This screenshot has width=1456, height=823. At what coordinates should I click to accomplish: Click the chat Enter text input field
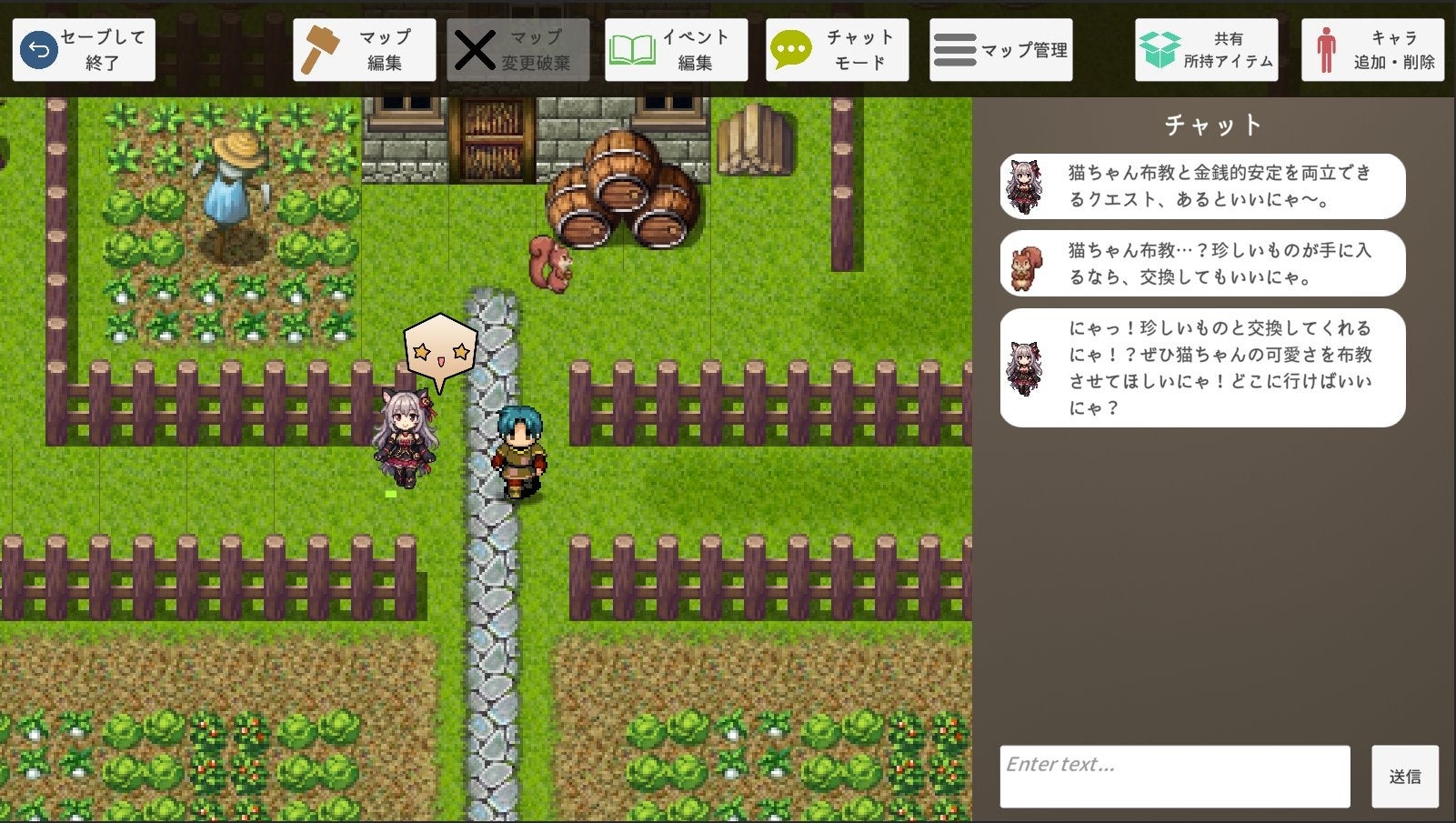pos(1175,777)
